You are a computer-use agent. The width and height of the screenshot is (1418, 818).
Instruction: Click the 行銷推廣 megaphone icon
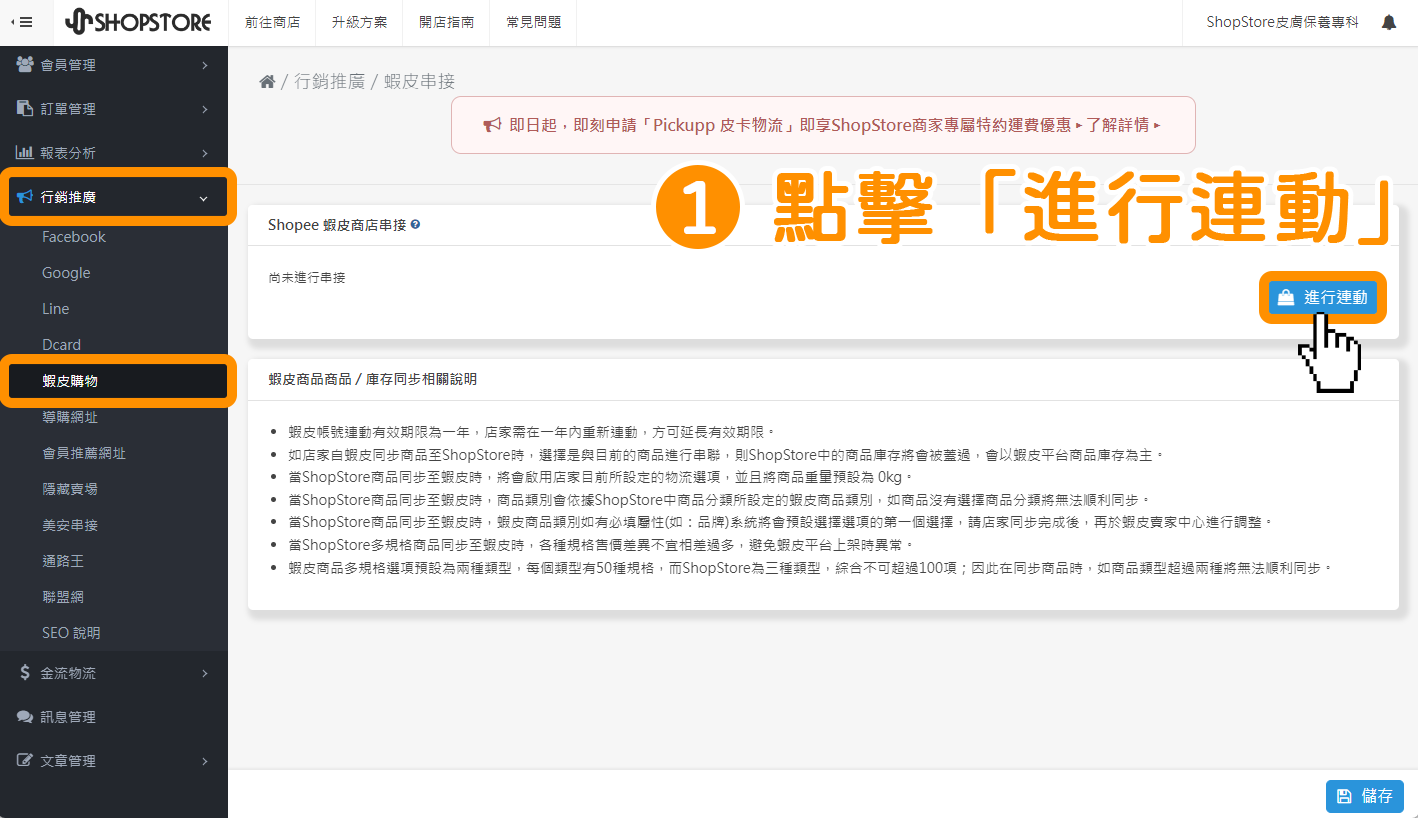coord(25,197)
